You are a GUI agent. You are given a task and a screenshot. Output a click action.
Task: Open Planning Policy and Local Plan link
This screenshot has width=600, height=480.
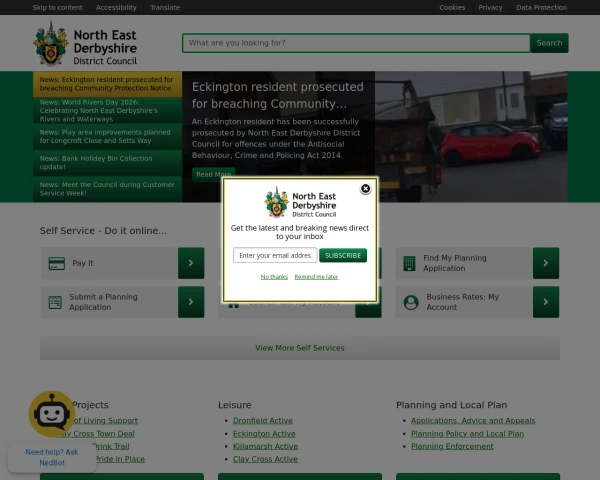point(467,434)
